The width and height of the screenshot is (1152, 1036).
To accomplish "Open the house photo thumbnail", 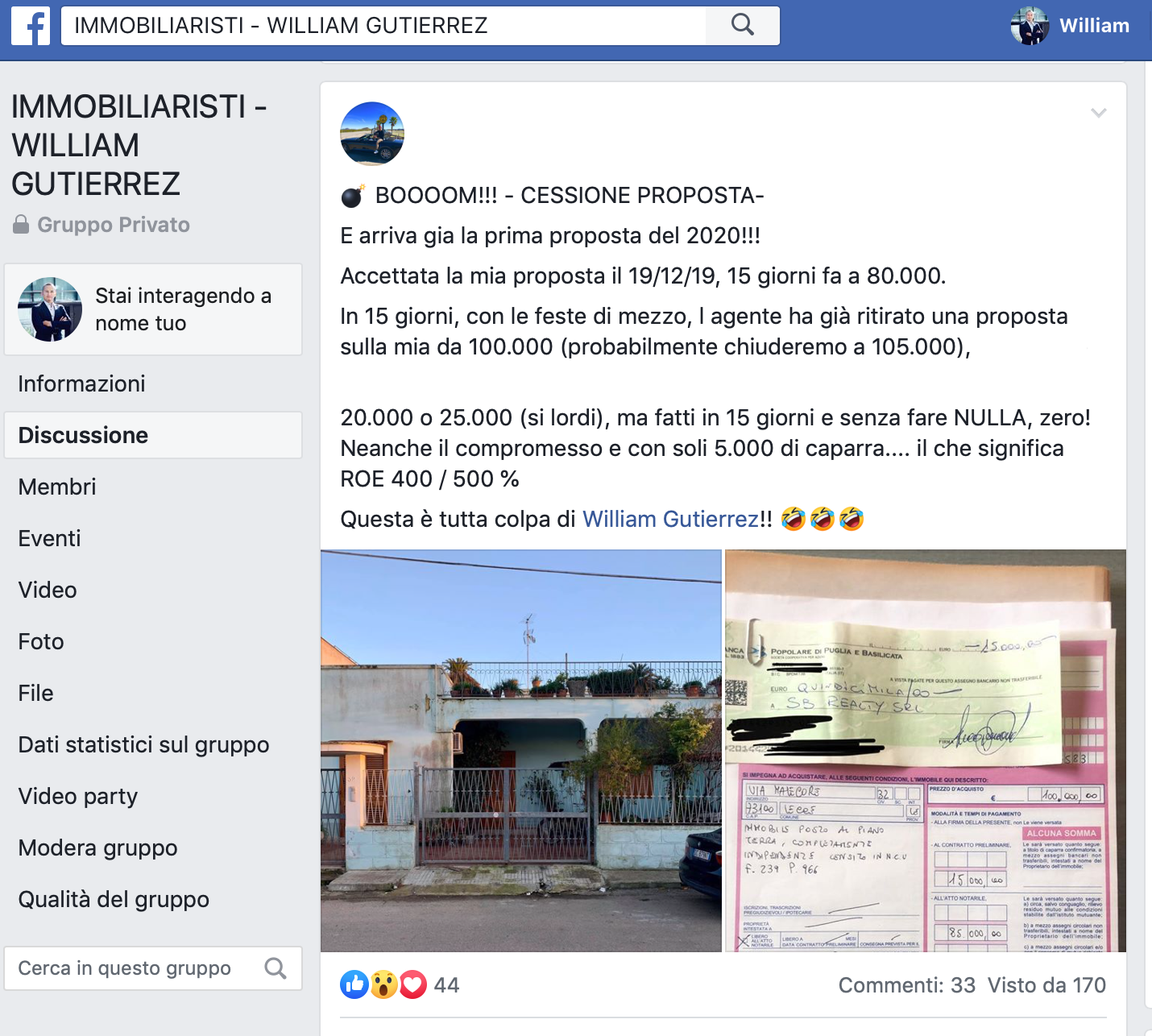I will (x=521, y=751).
